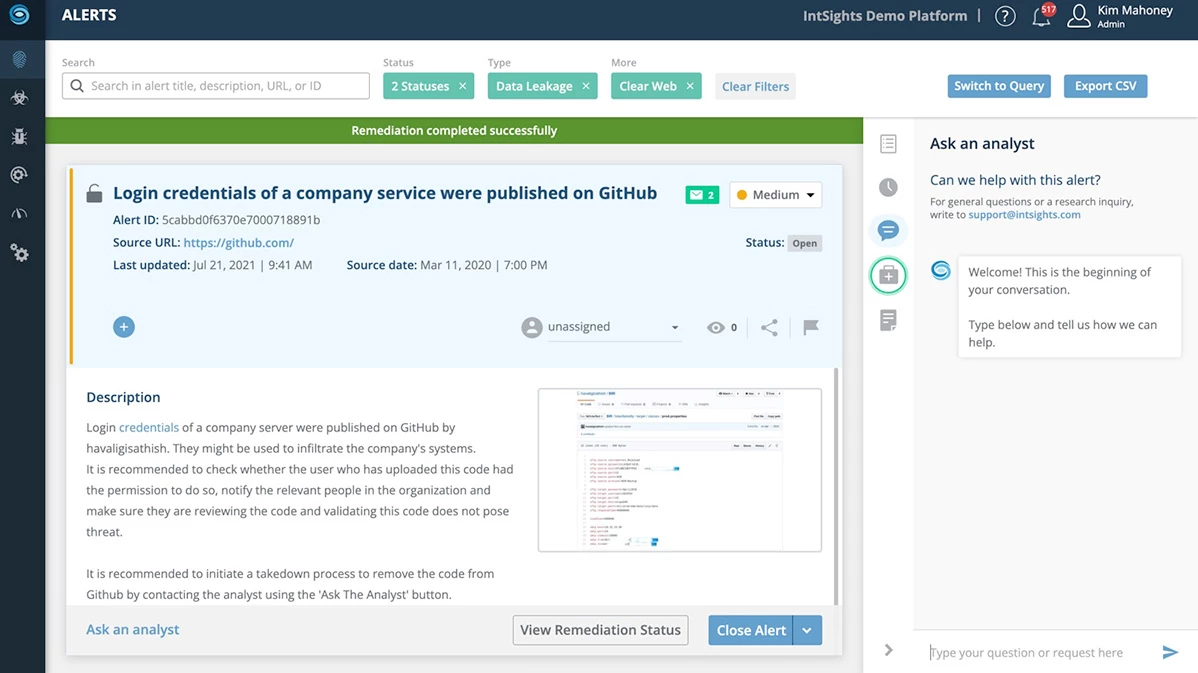Screen dimensions: 1198x673
Task: Open the Ask an analyst chat icon
Action: click(x=888, y=230)
